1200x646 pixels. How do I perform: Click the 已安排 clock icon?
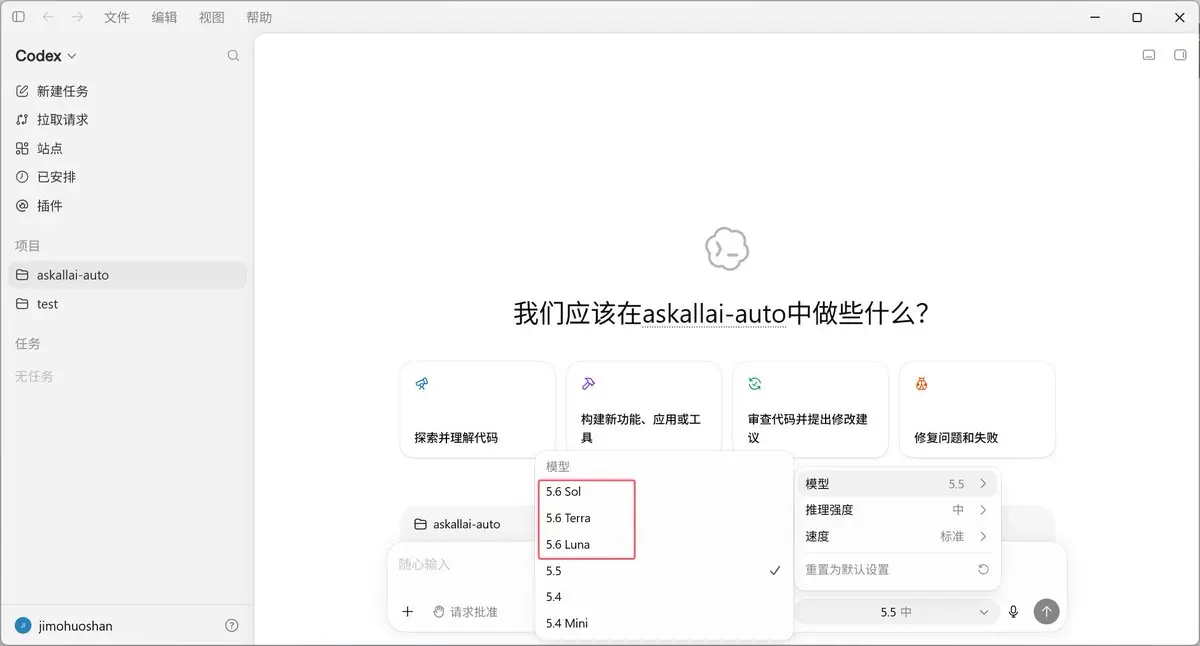pyautogui.click(x=22, y=177)
